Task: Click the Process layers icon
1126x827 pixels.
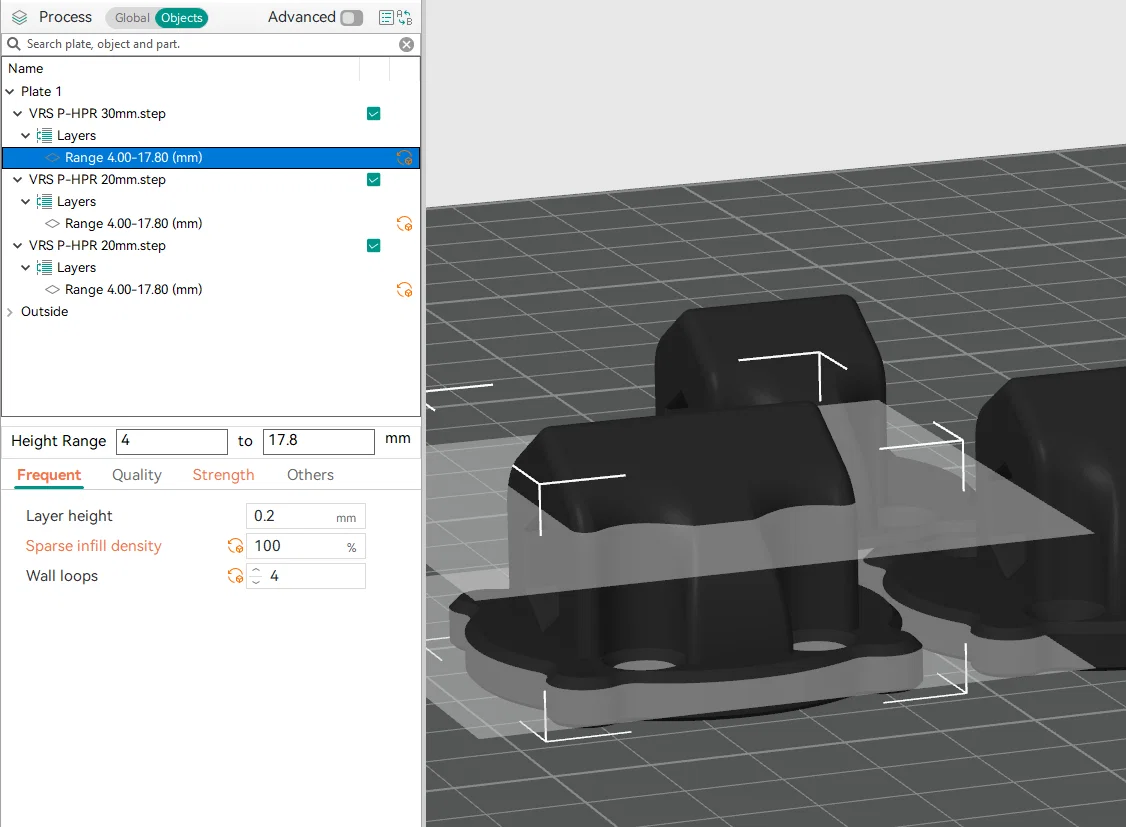Action: pos(19,17)
